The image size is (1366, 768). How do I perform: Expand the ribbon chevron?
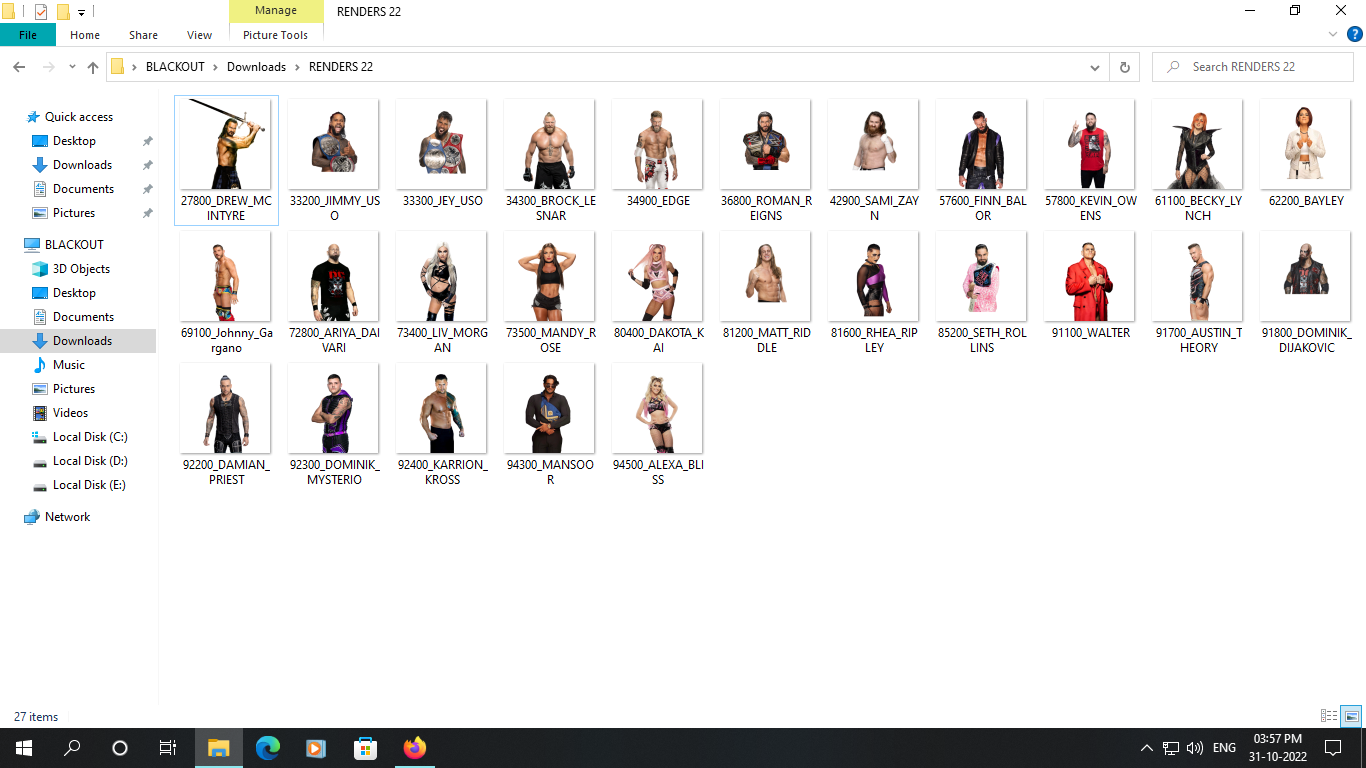coord(1333,34)
